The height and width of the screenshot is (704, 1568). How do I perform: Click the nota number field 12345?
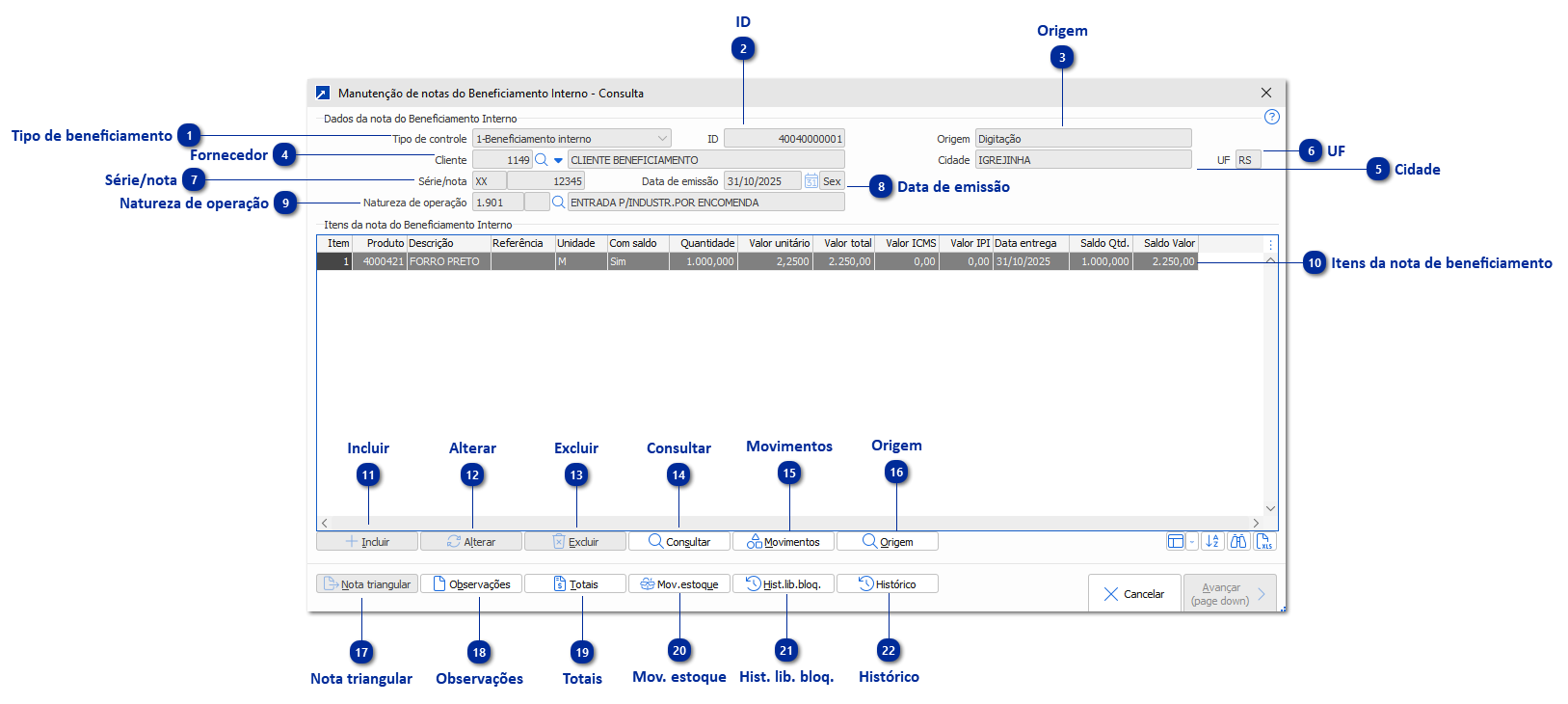(x=546, y=181)
